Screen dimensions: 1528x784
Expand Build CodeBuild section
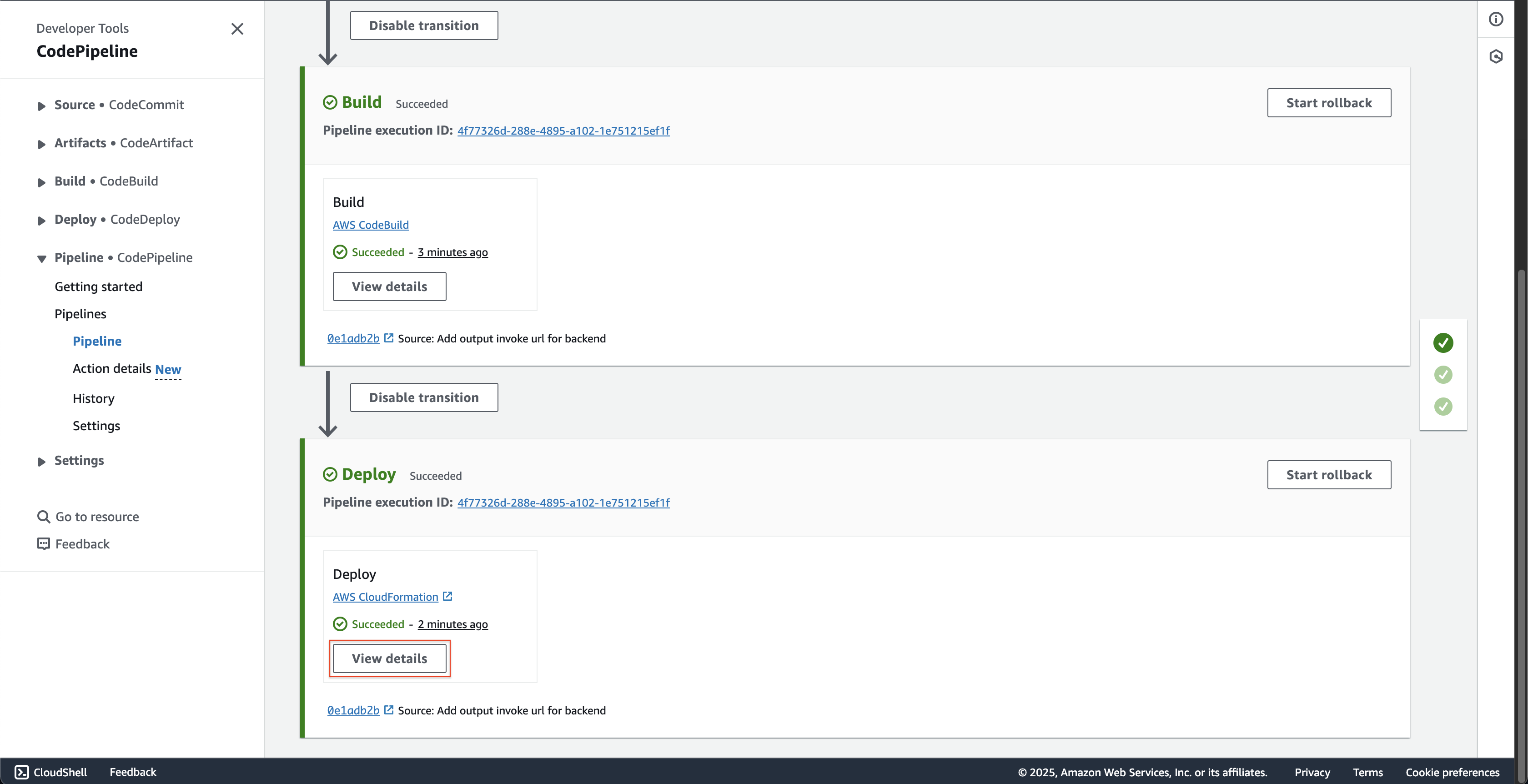coord(41,182)
